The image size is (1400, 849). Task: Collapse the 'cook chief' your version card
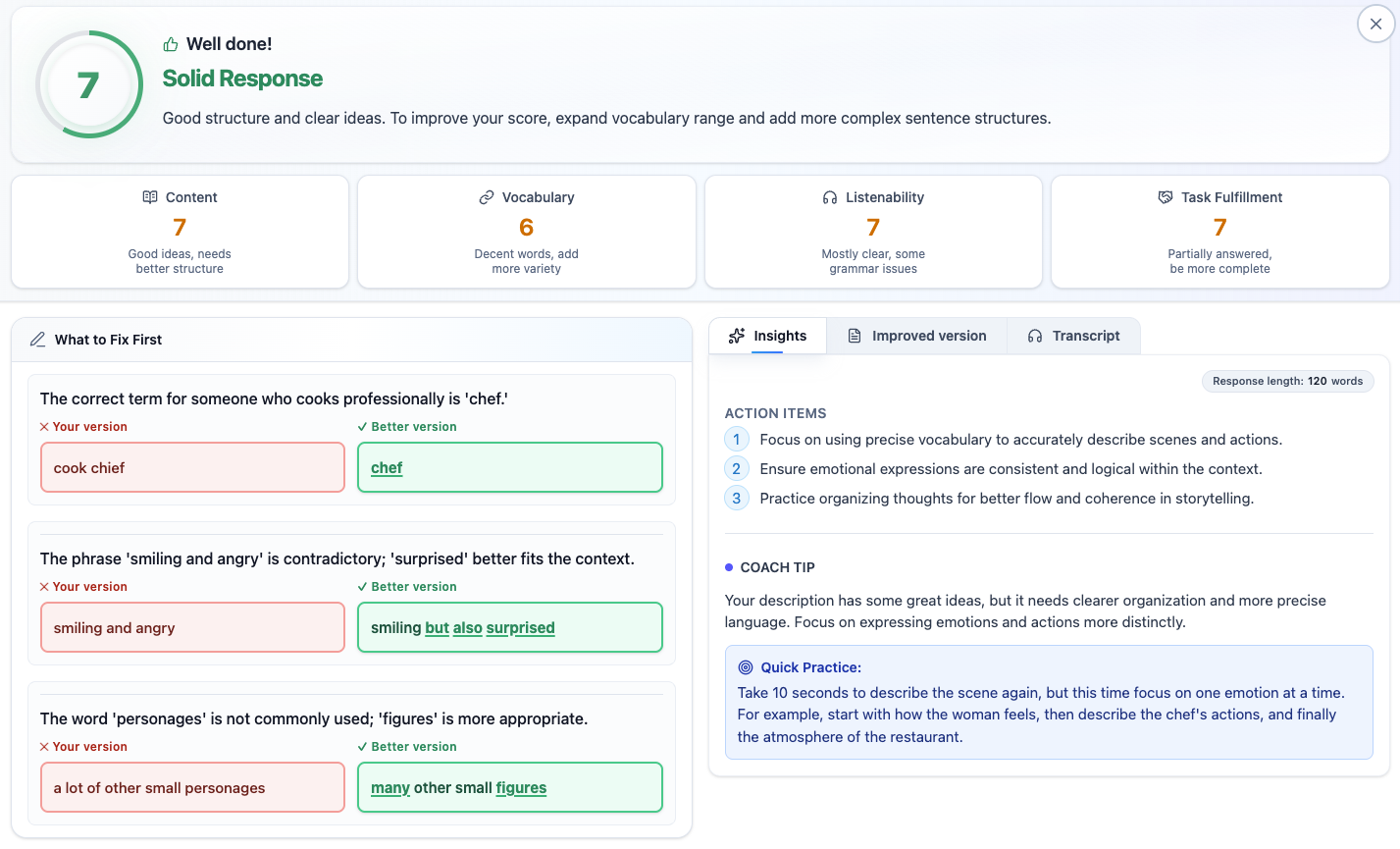tap(192, 467)
